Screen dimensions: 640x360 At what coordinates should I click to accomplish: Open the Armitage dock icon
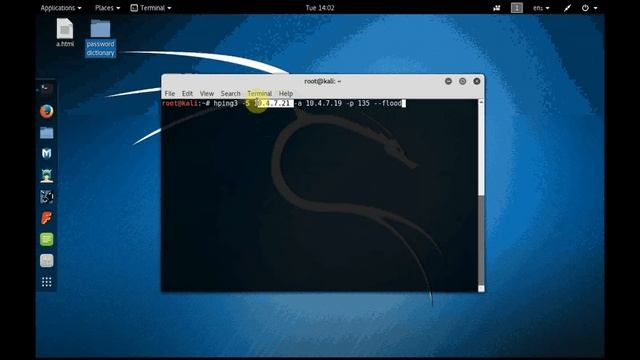point(47,176)
